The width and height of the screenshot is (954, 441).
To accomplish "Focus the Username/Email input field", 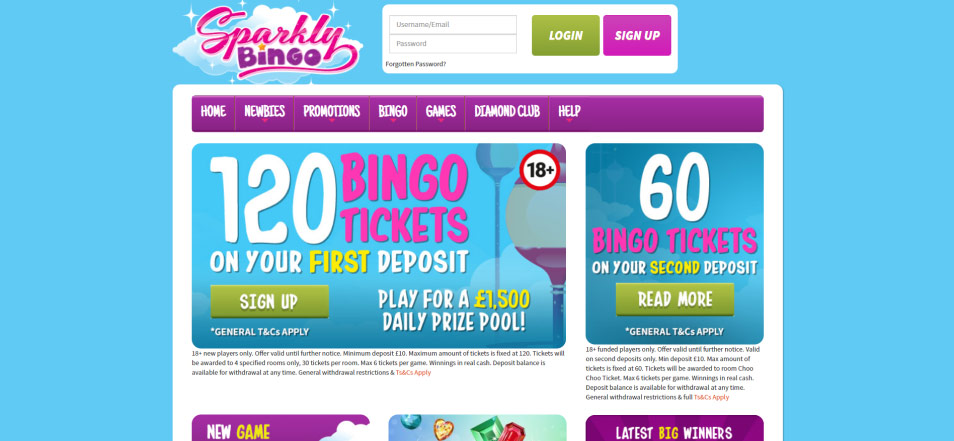I will click(x=453, y=25).
